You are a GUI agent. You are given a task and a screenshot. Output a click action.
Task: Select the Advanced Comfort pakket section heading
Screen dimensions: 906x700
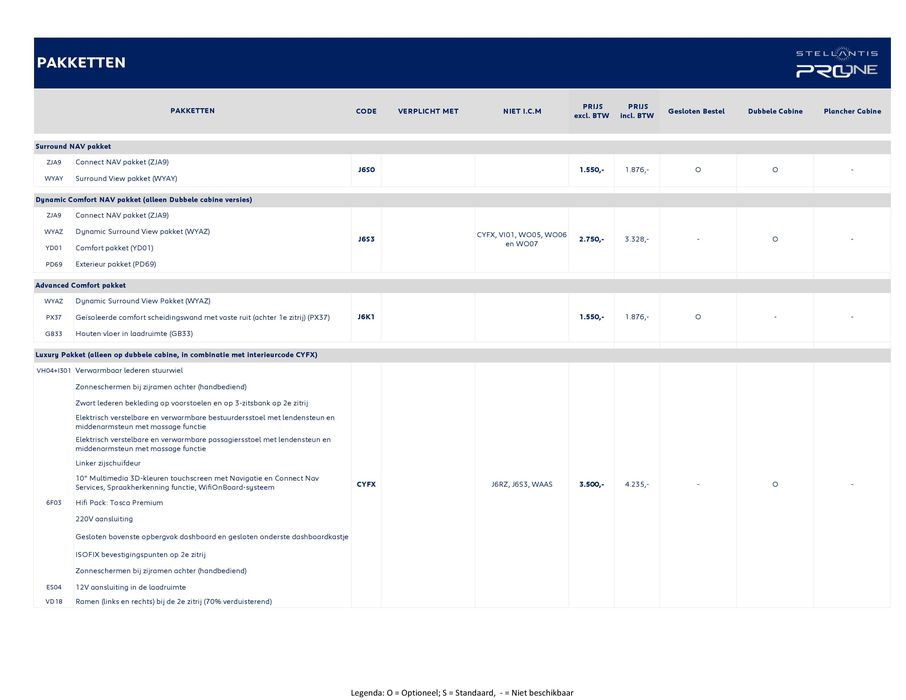coord(81,285)
